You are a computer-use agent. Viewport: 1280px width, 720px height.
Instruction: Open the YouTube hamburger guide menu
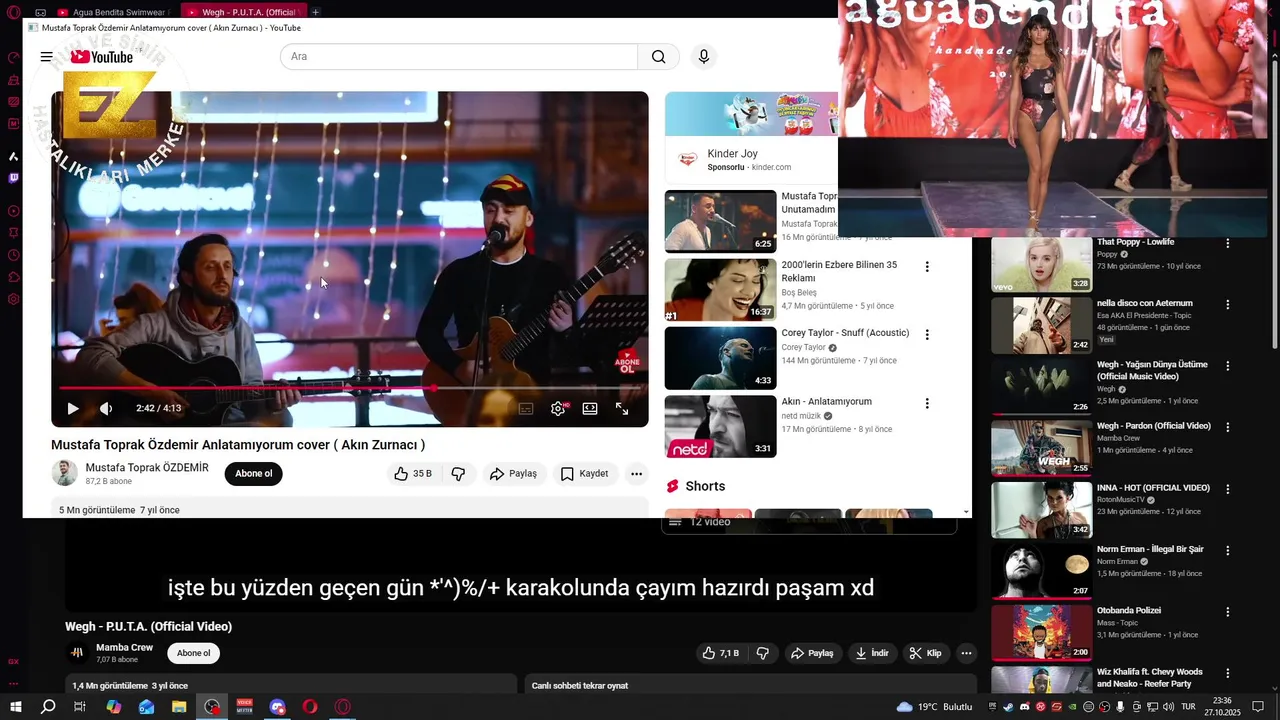46,57
